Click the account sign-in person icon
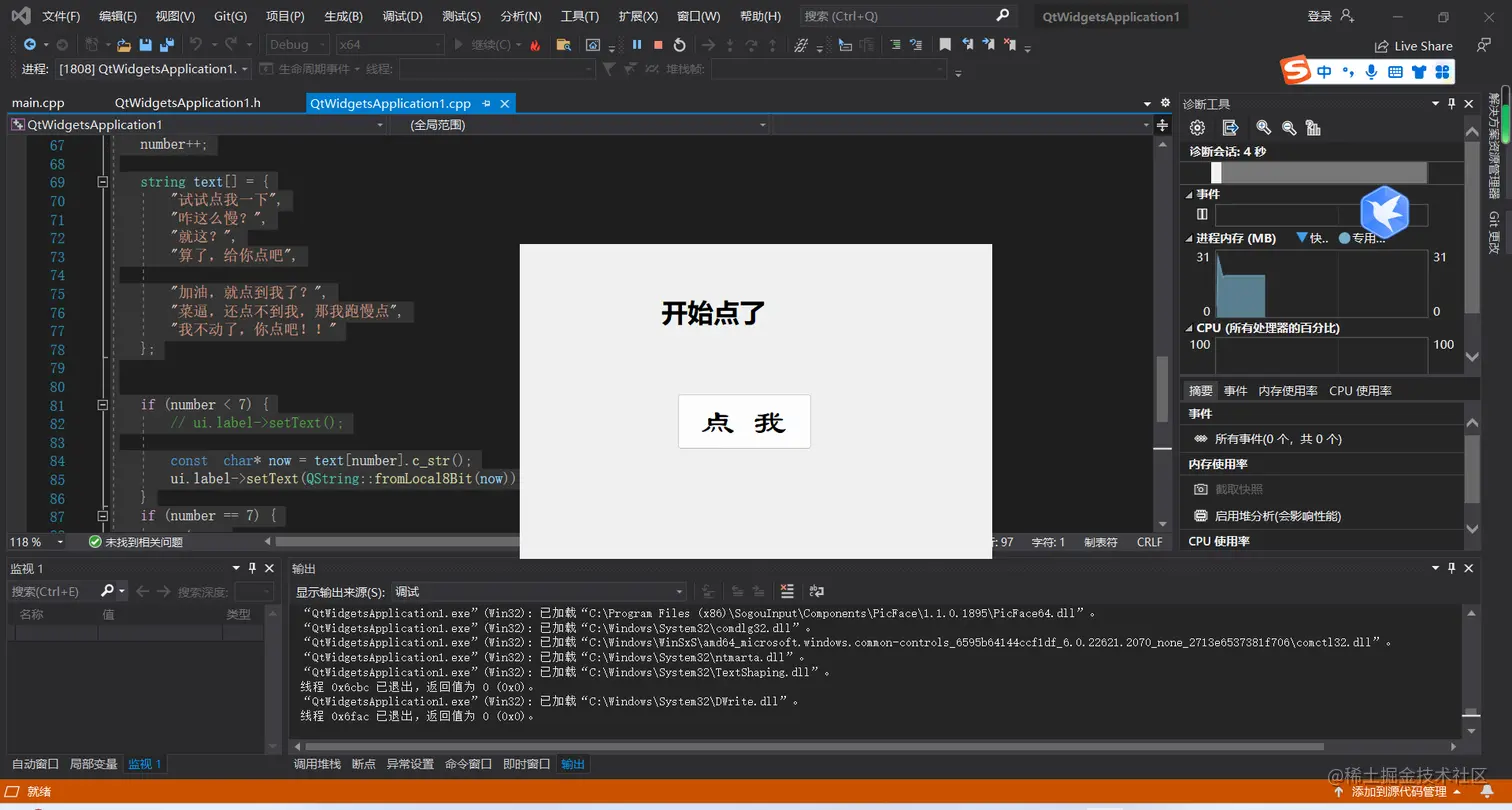Image resolution: width=1512 pixels, height=810 pixels. point(1346,16)
